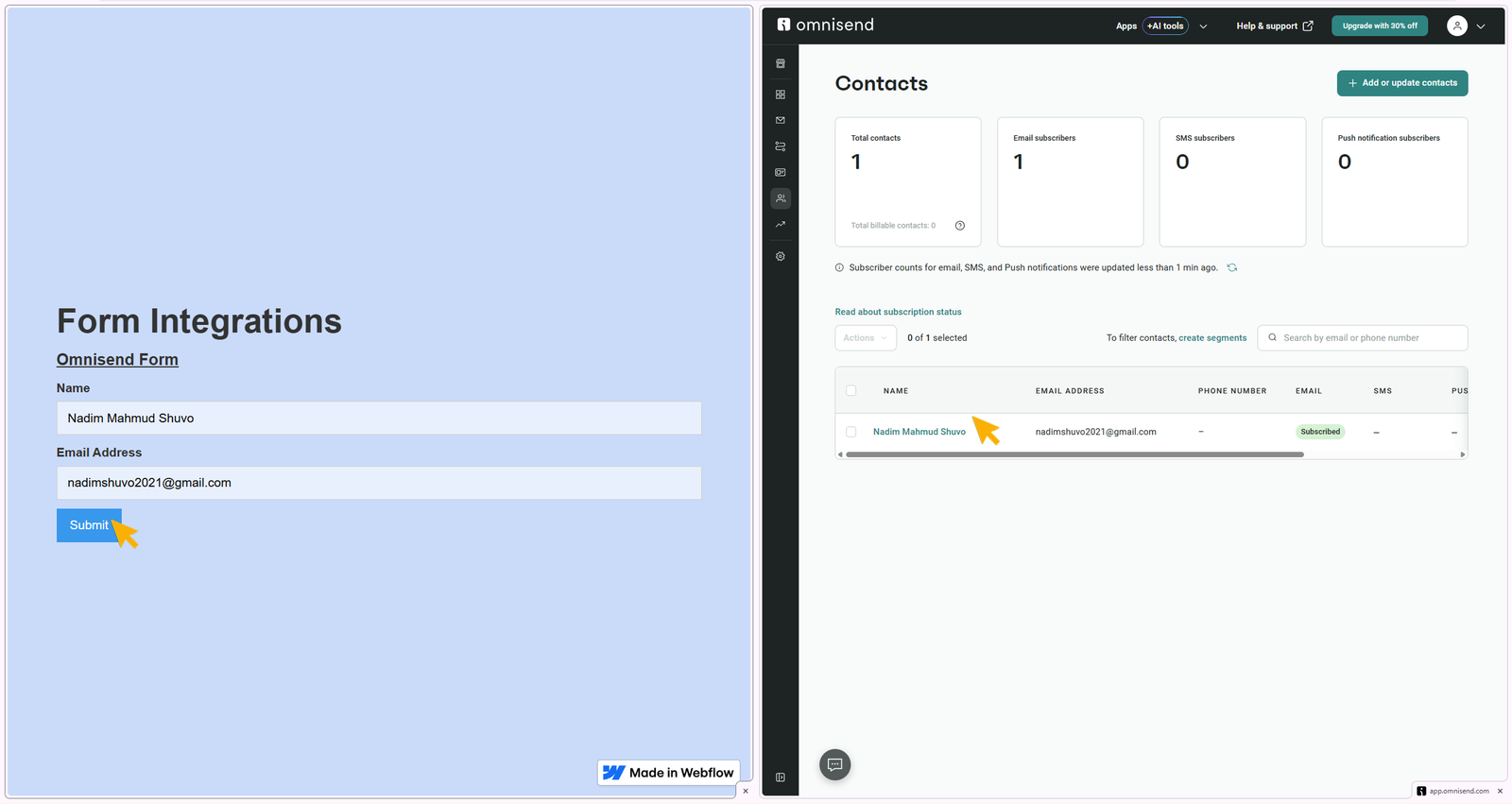Click the Webflow logo in Made in Webflow badge
Screen dimensions: 1512x804
(x=614, y=773)
